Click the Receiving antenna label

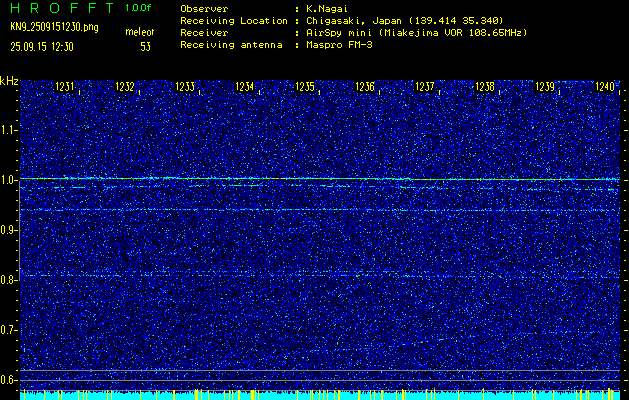[x=231, y=45]
